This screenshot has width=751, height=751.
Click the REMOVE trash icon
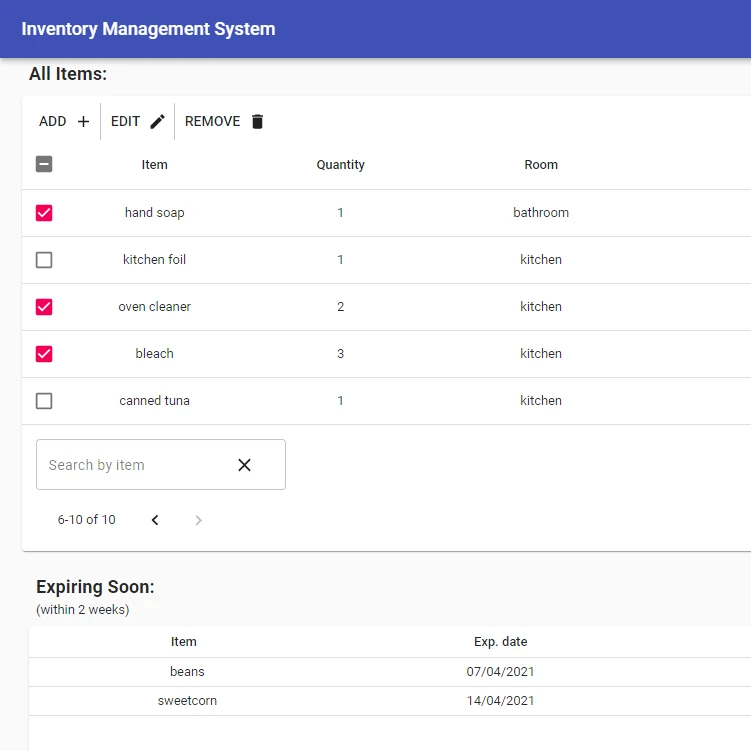(258, 122)
